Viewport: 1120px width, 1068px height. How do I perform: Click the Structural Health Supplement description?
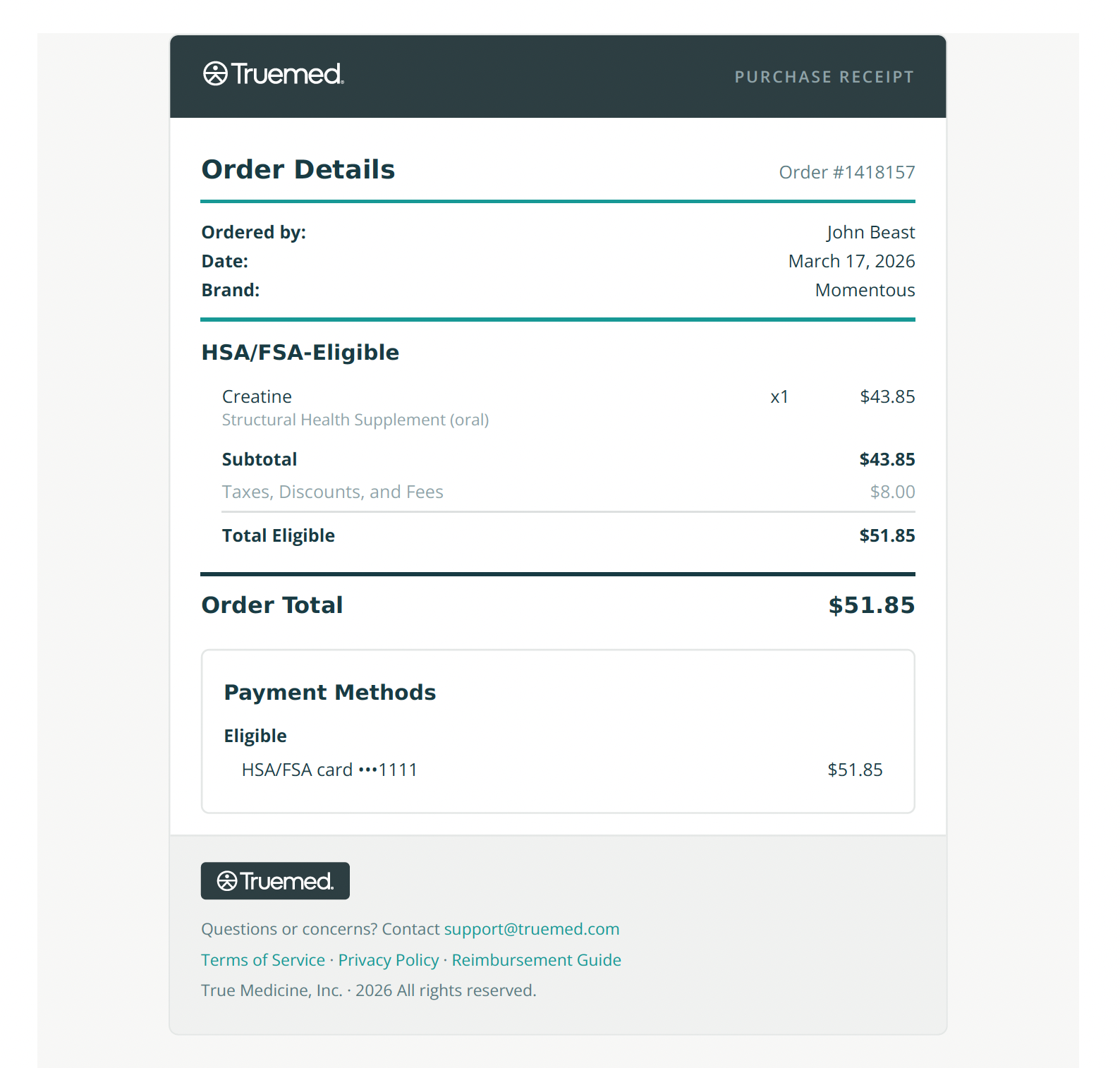(355, 420)
